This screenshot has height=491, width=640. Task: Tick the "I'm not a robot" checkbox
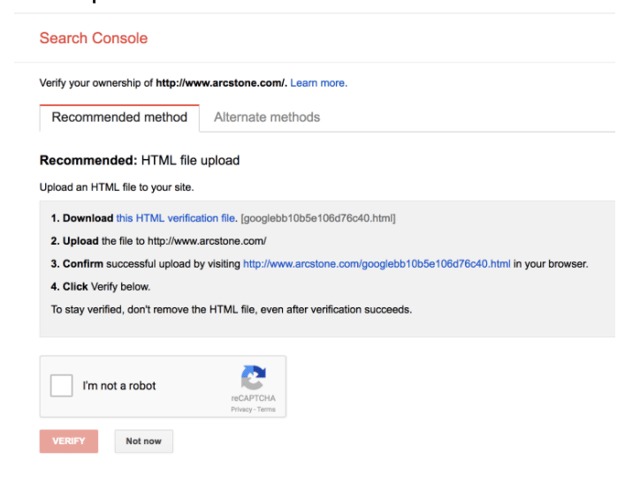pos(62,386)
